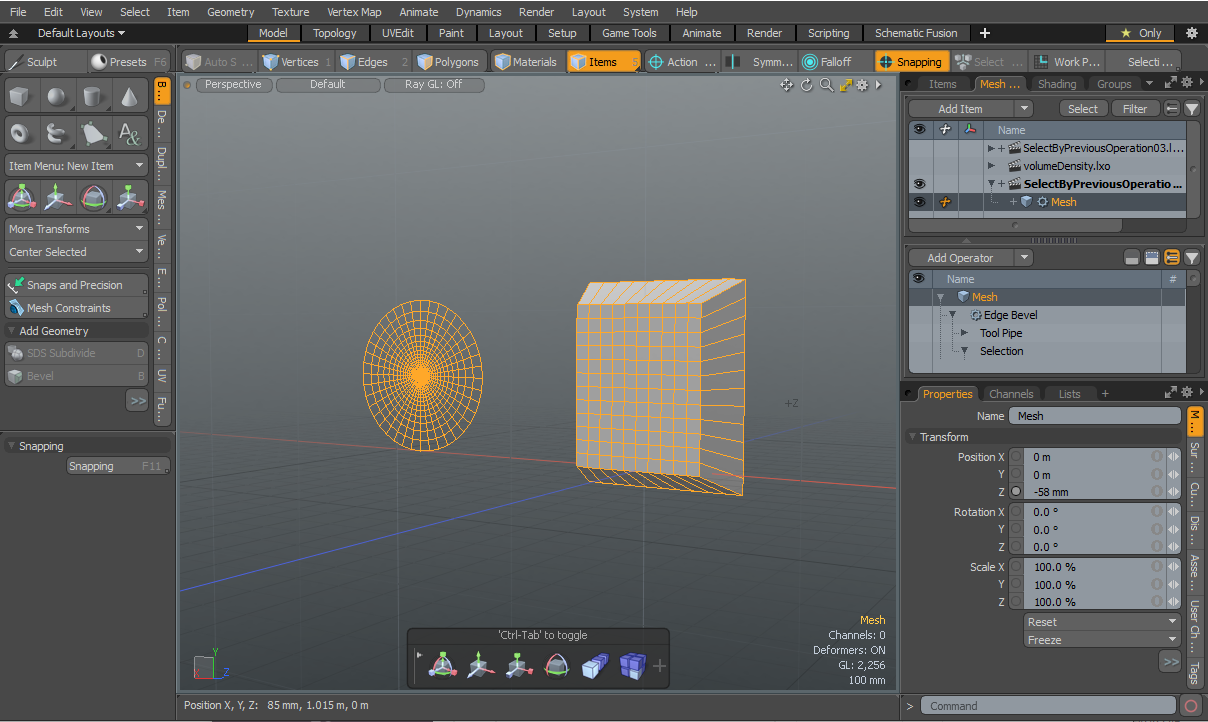This screenshot has height=722, width=1208.
Task: Open the Add Item dropdown arrow
Action: coord(1024,109)
